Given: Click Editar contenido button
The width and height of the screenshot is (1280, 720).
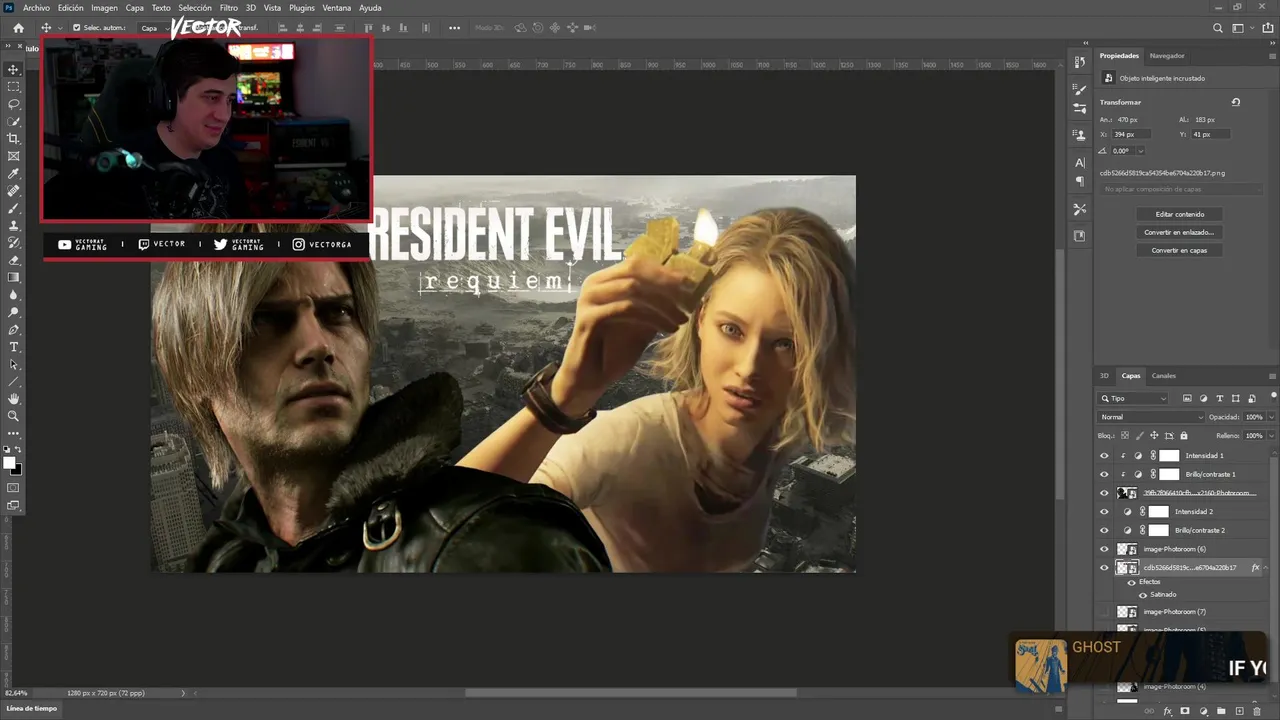Looking at the screenshot, I should click(x=1180, y=214).
